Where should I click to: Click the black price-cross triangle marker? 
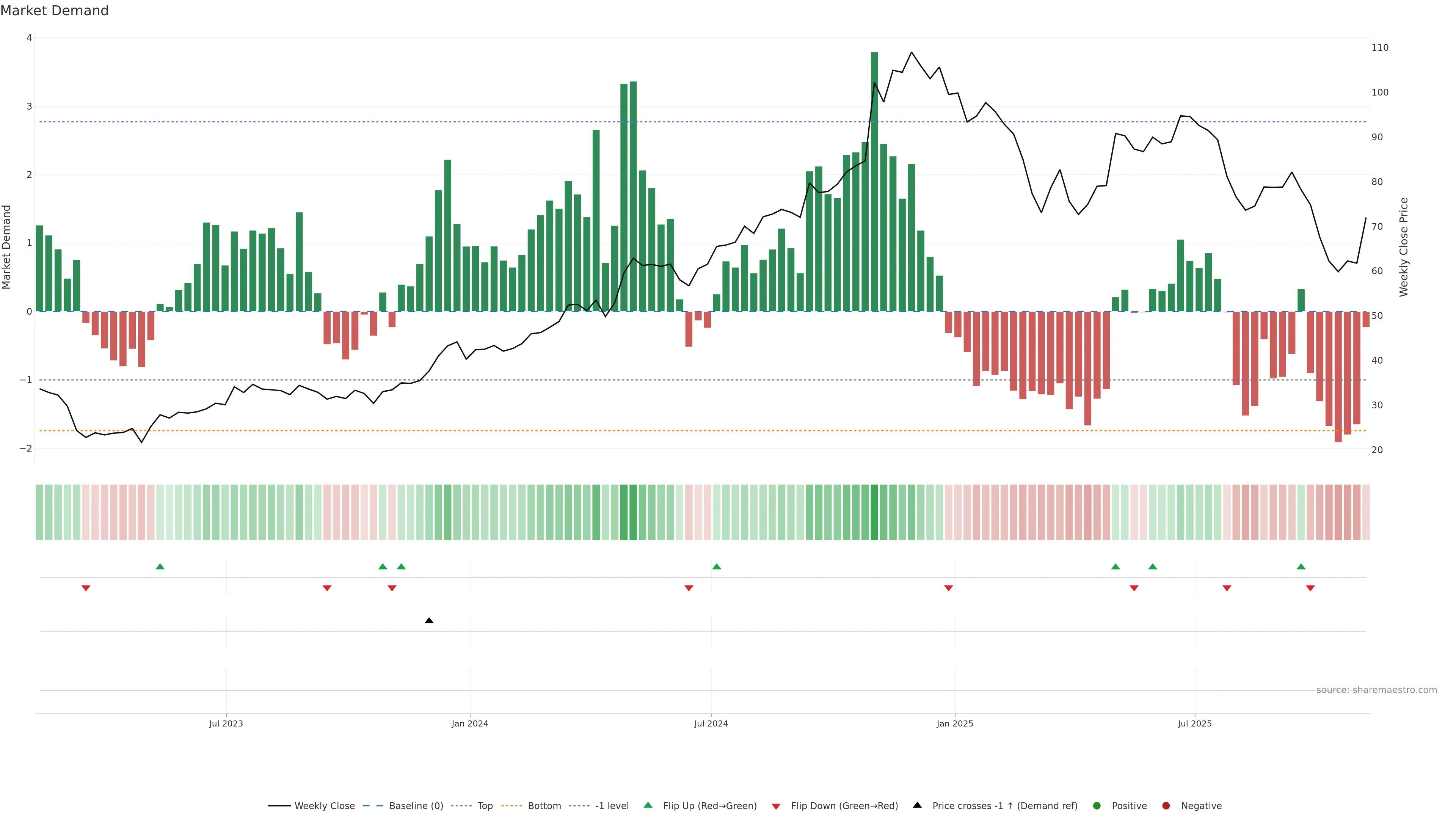(429, 621)
